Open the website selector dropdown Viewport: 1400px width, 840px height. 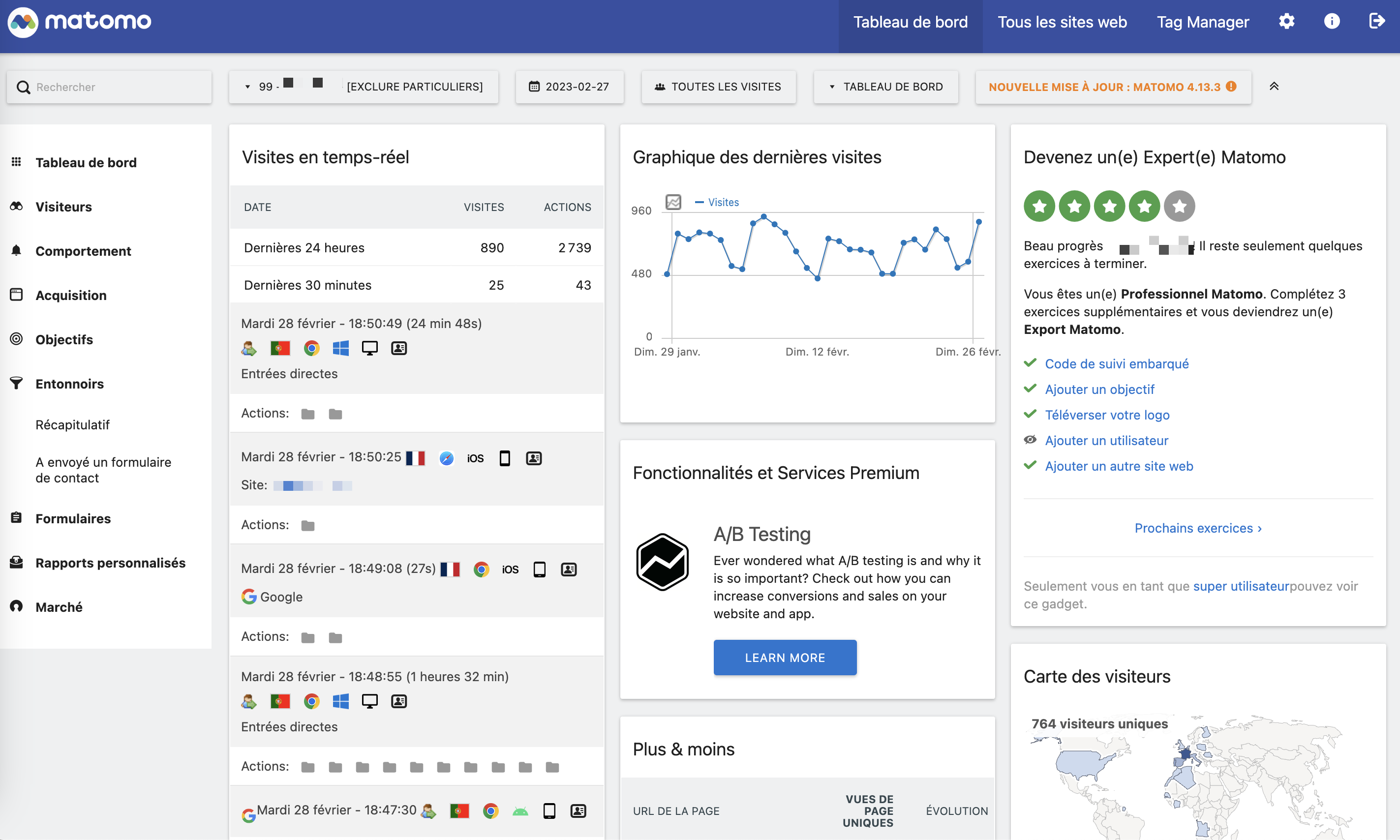[364, 87]
